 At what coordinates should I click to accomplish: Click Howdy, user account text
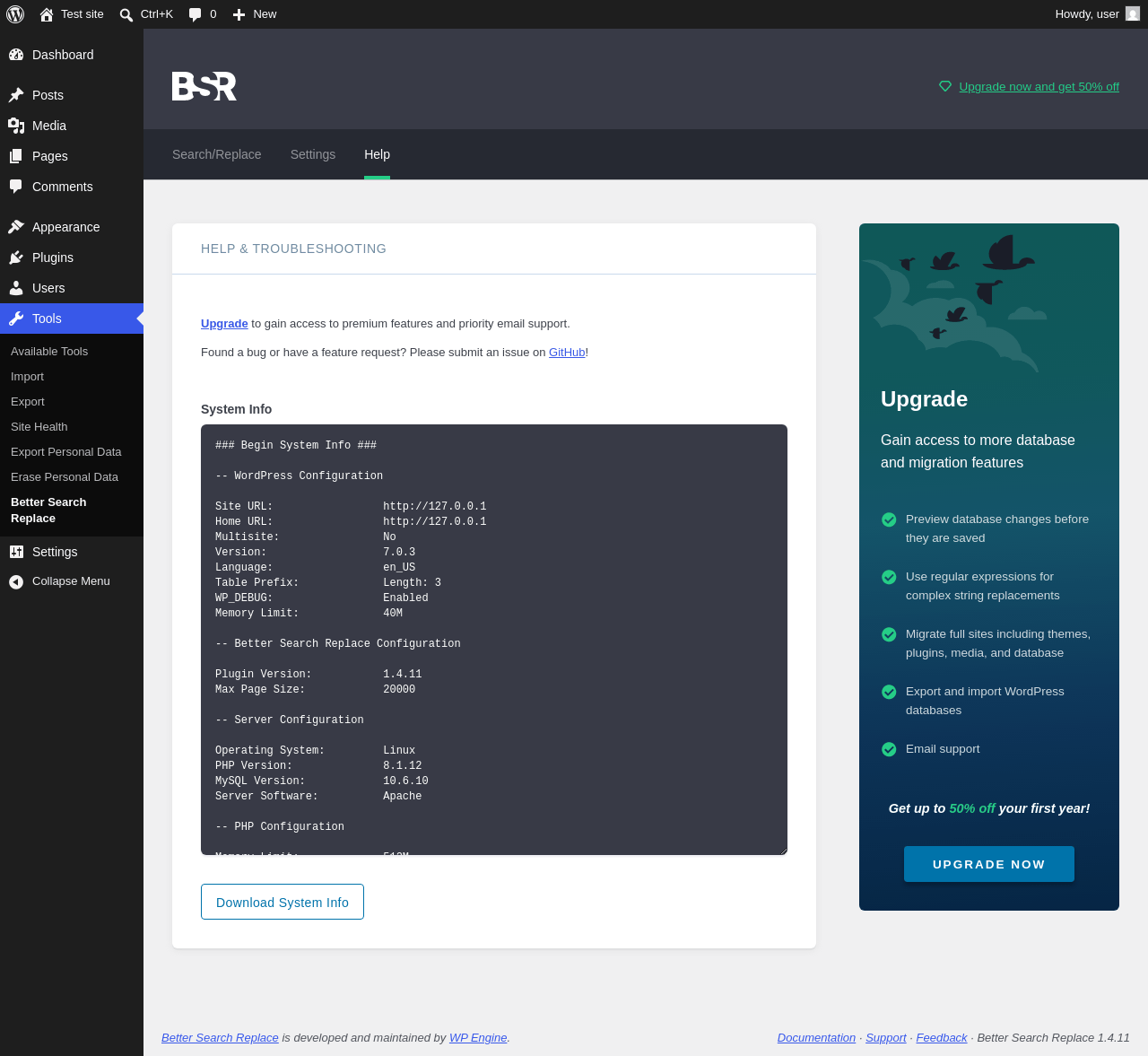coord(1087,14)
